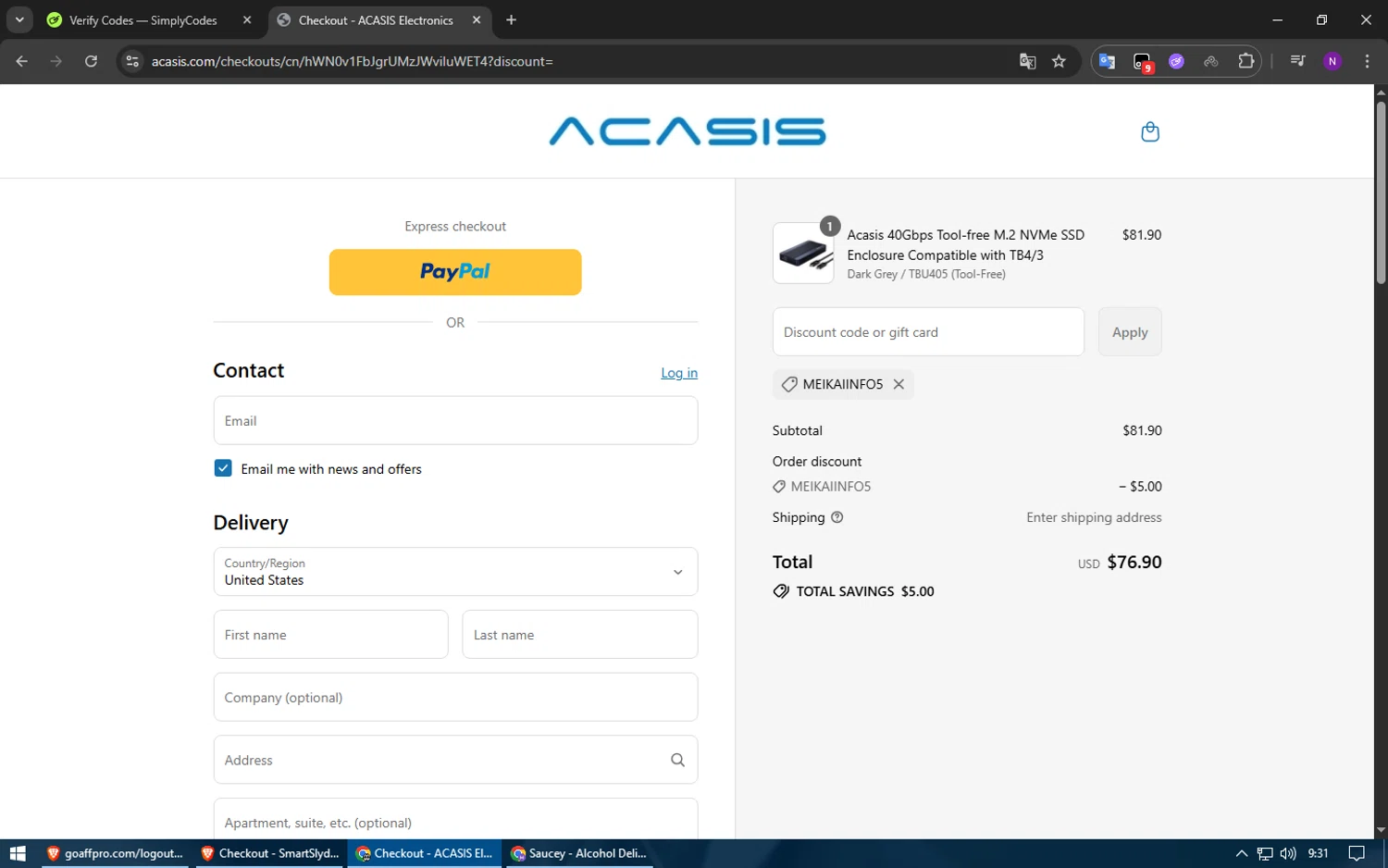Click the browser address bar URL
1388x868 pixels.
click(x=353, y=61)
